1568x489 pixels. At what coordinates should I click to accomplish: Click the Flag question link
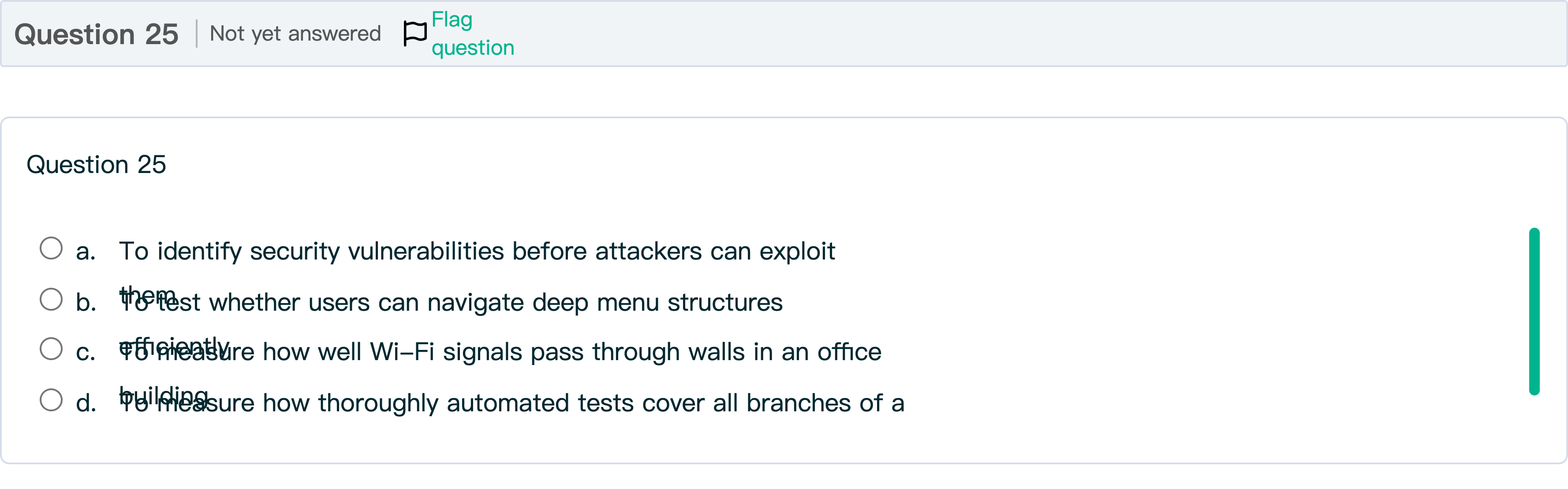472,34
